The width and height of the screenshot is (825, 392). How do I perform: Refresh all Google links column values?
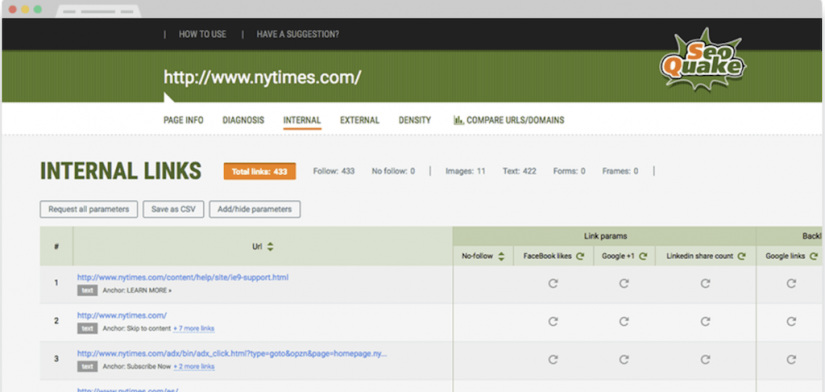tap(813, 256)
